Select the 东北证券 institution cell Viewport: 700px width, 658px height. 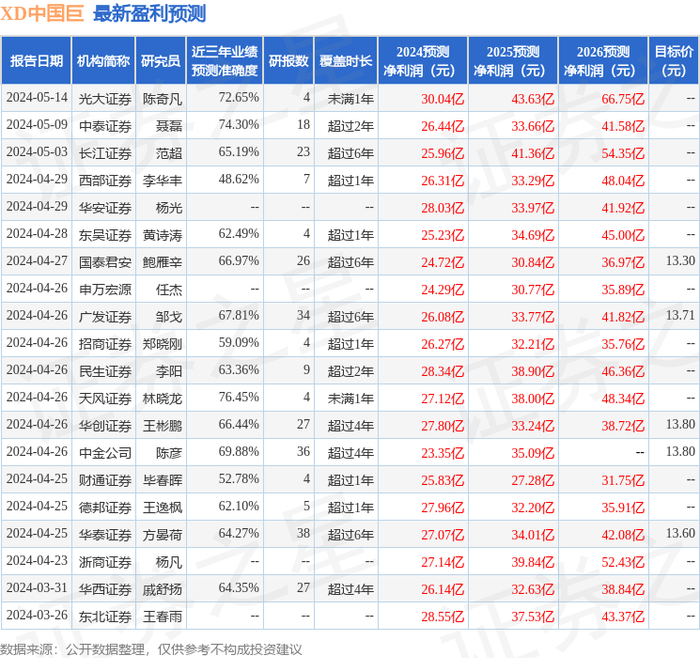click(x=105, y=616)
